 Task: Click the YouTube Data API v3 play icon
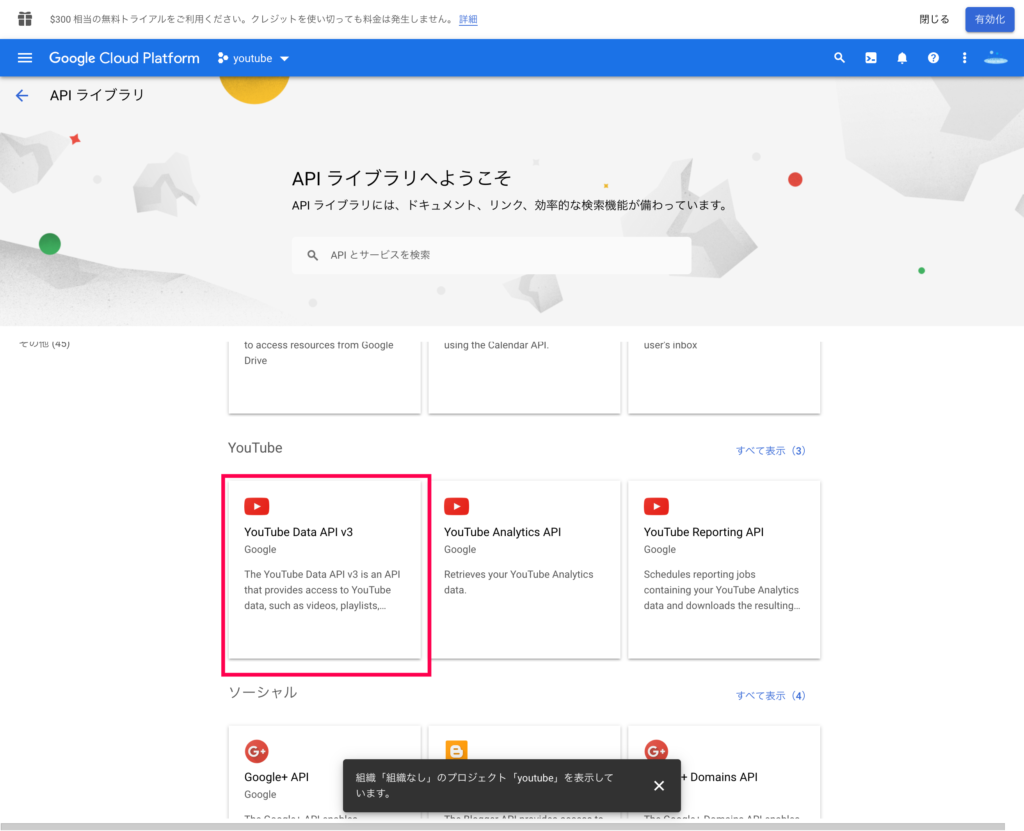click(257, 506)
